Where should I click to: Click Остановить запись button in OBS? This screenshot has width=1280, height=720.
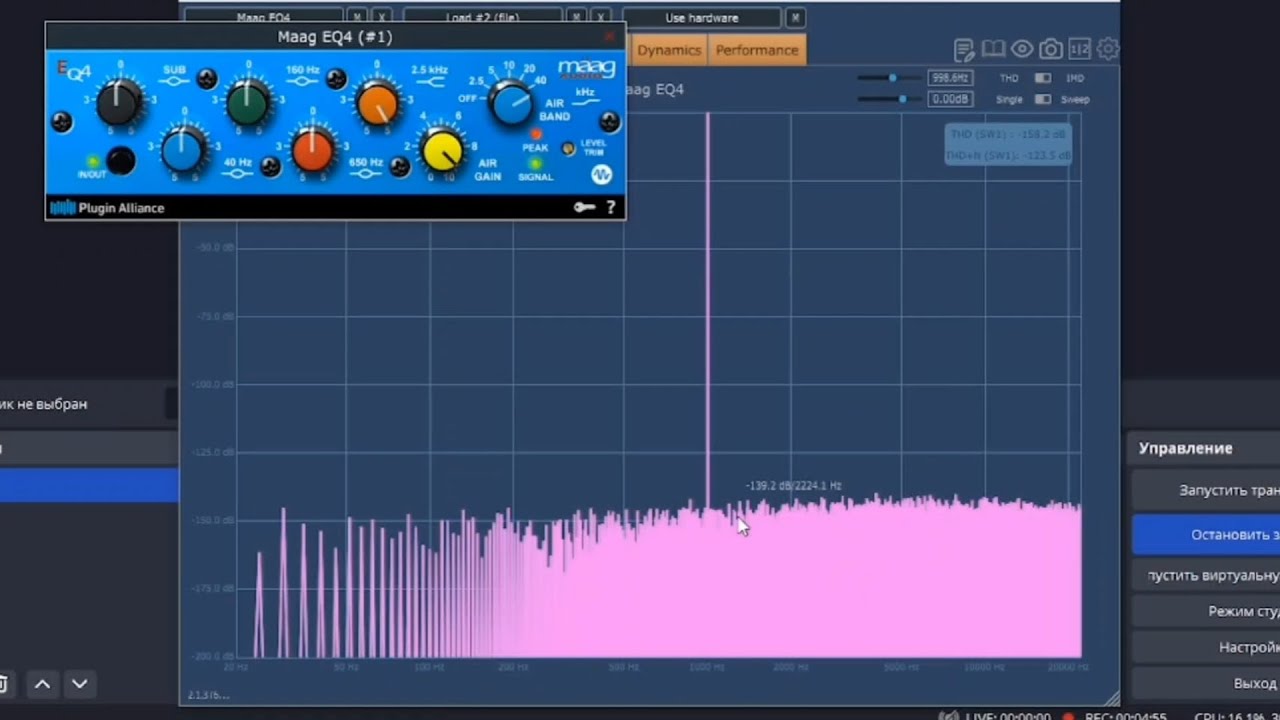[x=1206, y=535]
